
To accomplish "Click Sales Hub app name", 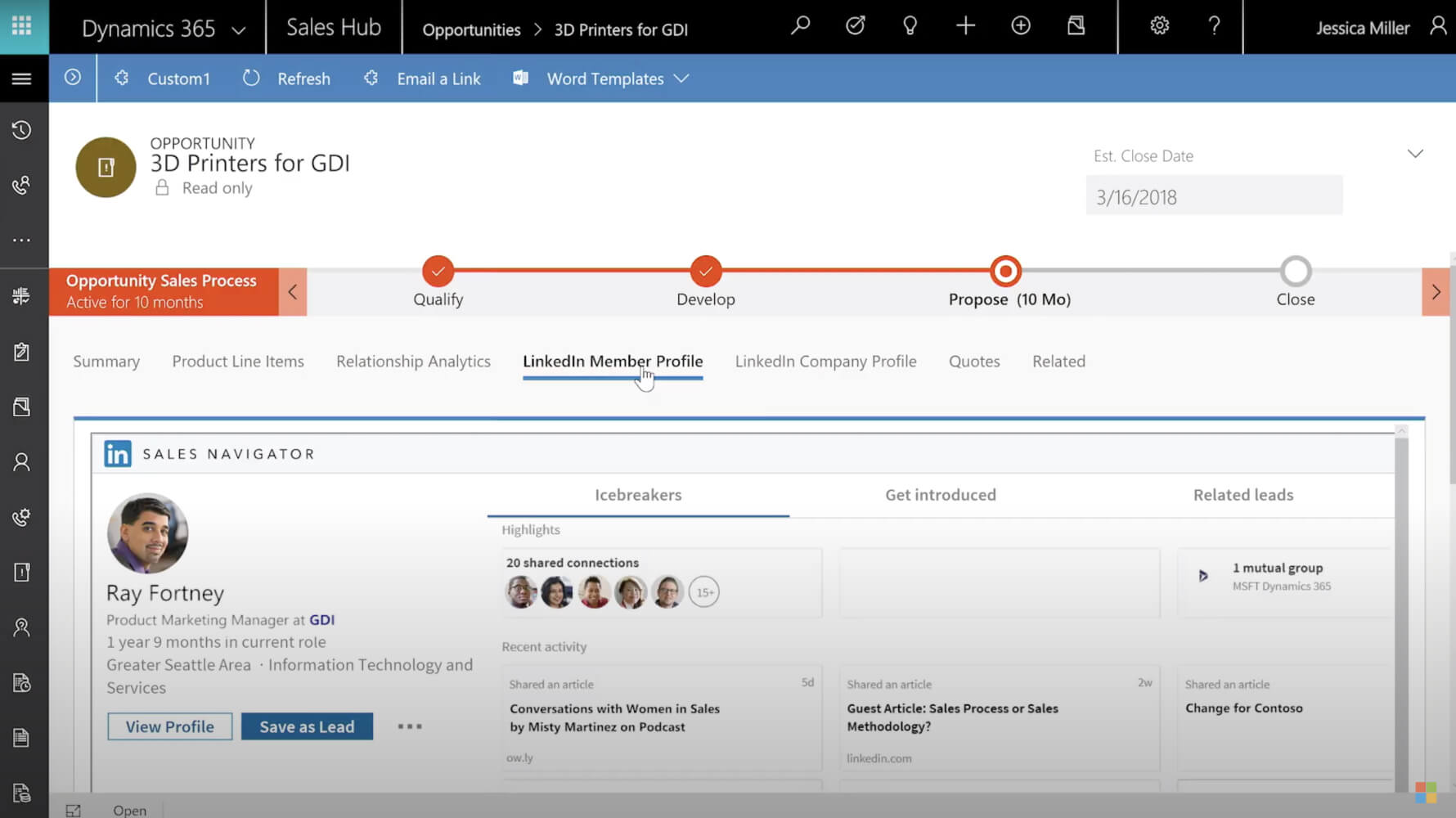I will click(334, 28).
